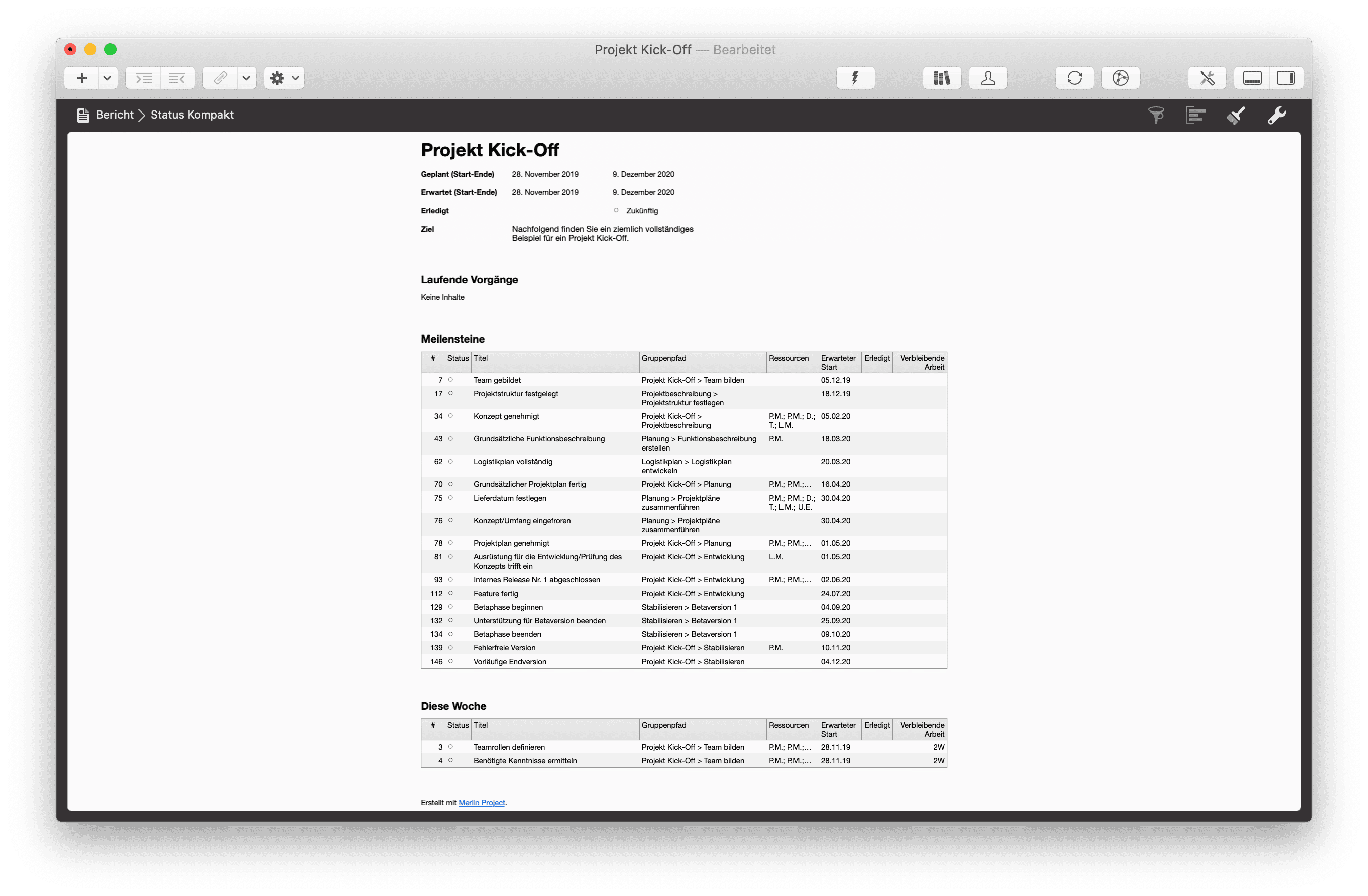Click the plus add item button

tap(82, 78)
